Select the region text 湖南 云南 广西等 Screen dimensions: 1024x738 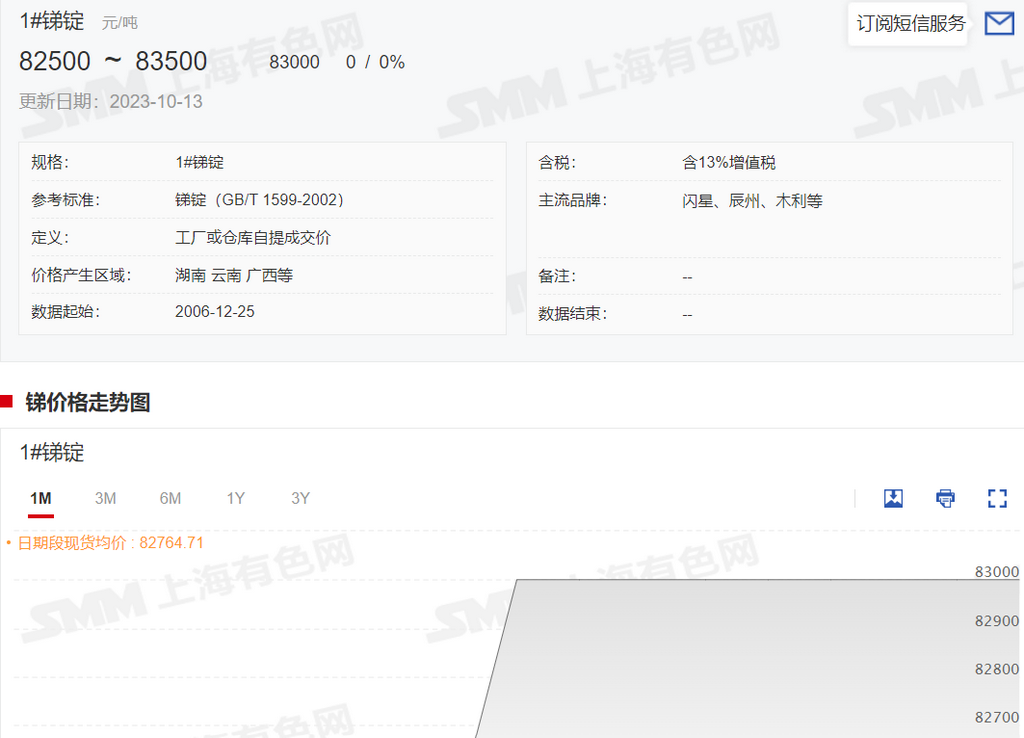click(234, 275)
